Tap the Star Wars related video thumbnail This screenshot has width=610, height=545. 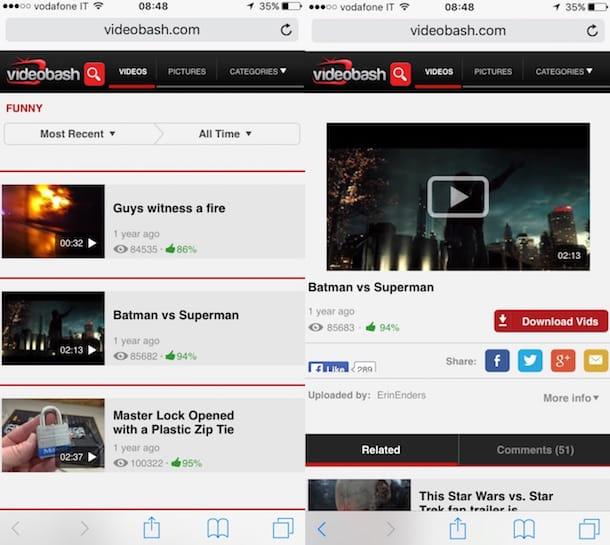[x=359, y=495]
